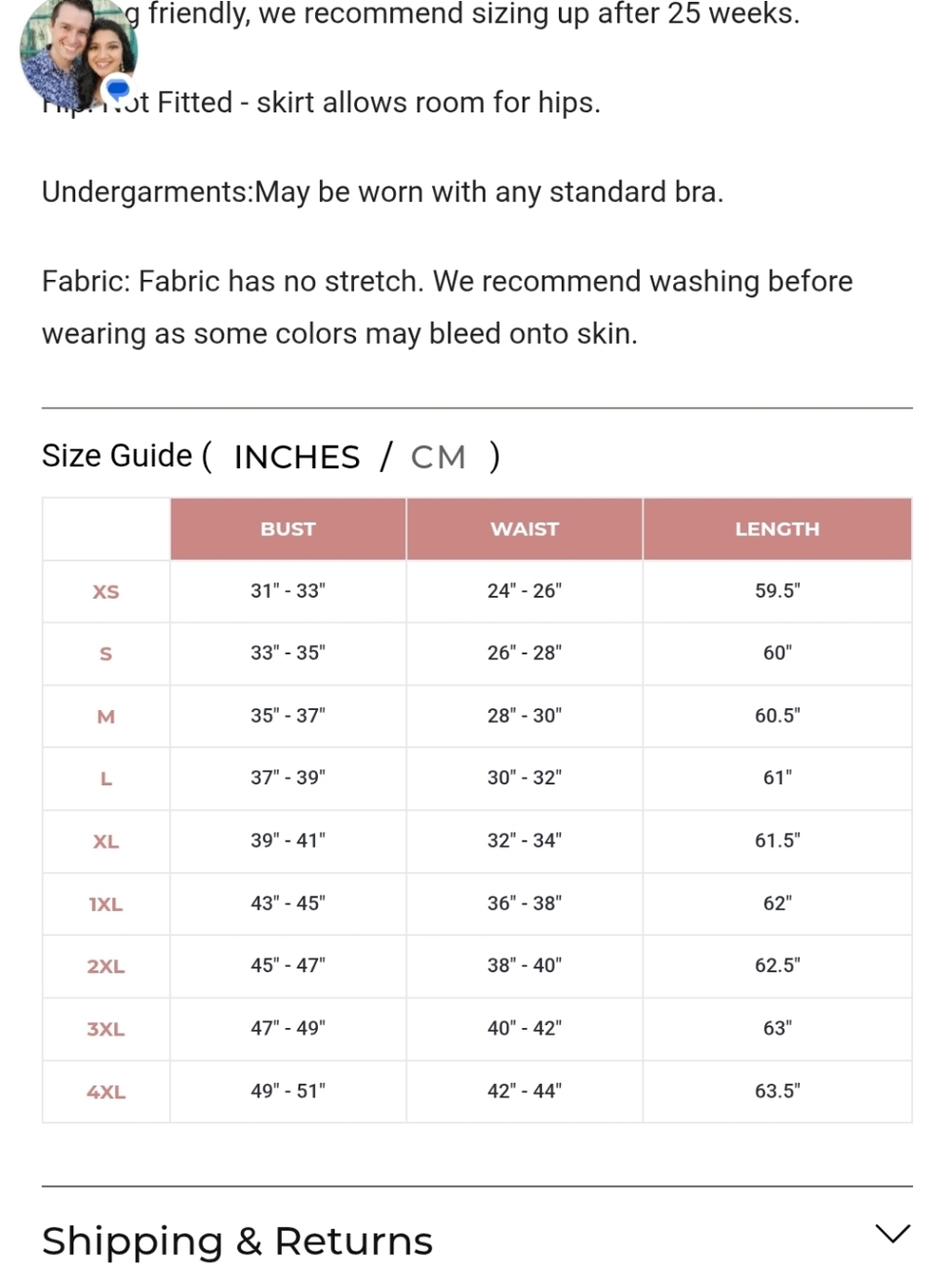The image size is (952, 1265).
Task: Click the 4XL size row label
Action: pos(106,1092)
